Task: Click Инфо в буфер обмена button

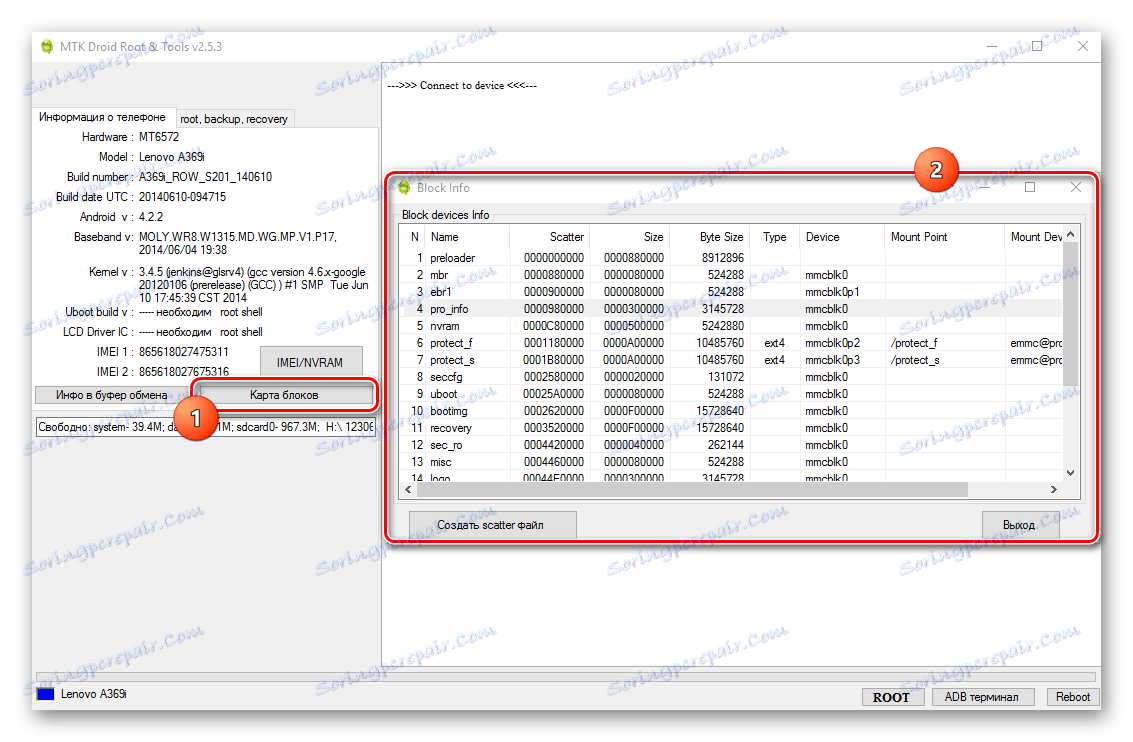Action: 111,394
